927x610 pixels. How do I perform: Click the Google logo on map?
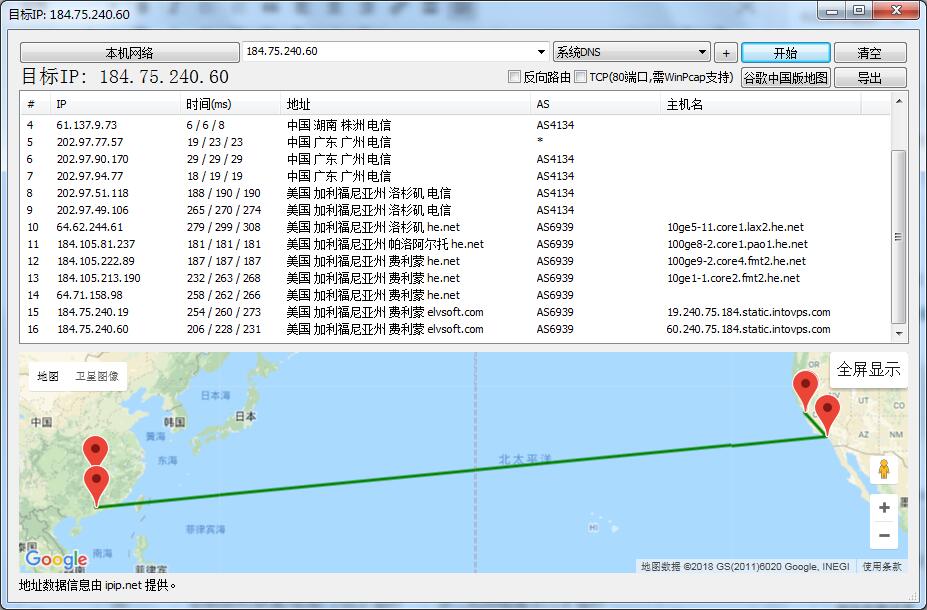(56, 560)
